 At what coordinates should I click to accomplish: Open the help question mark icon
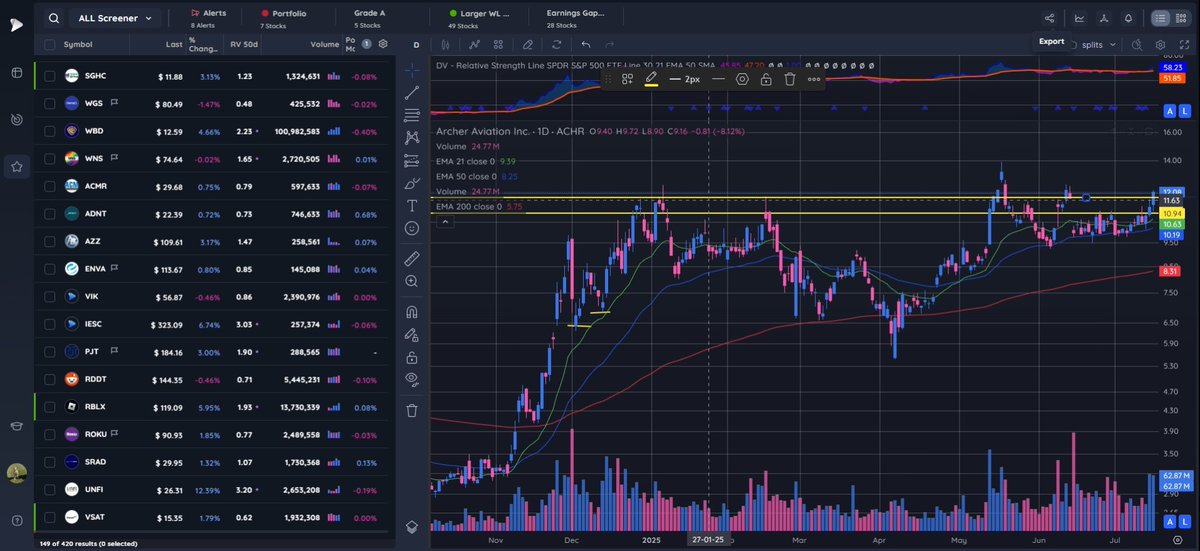coord(15,520)
